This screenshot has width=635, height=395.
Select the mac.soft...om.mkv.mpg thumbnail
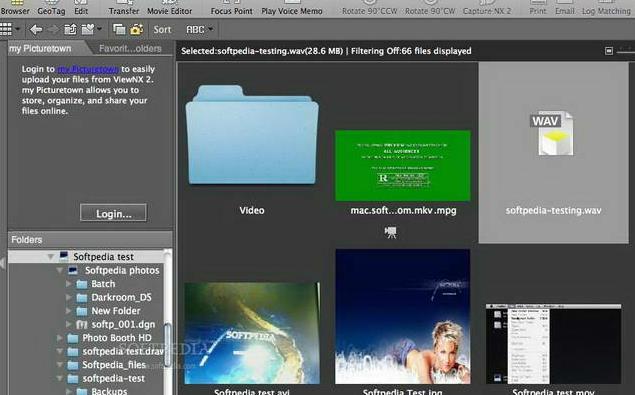tap(403, 165)
